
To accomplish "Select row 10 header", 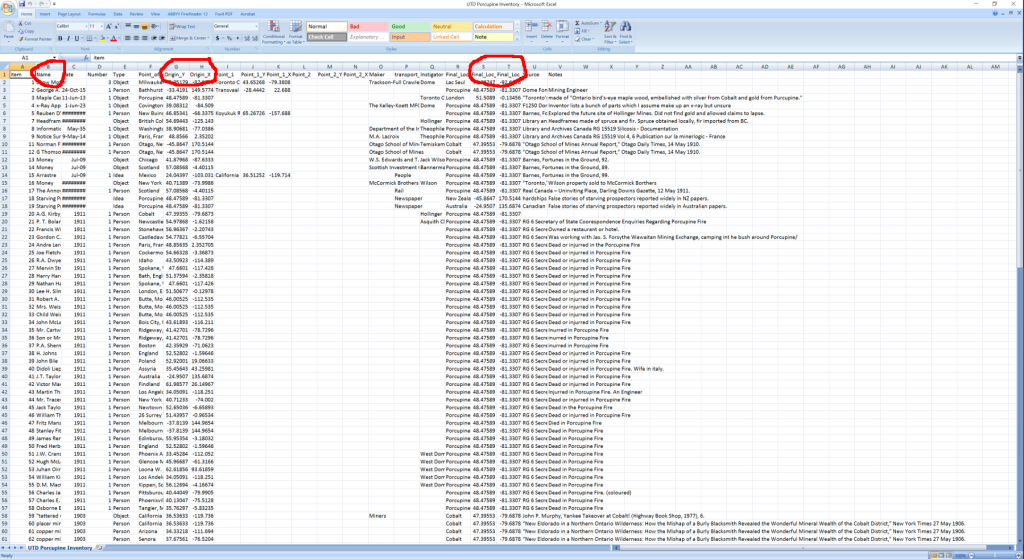I will [x=4, y=144].
